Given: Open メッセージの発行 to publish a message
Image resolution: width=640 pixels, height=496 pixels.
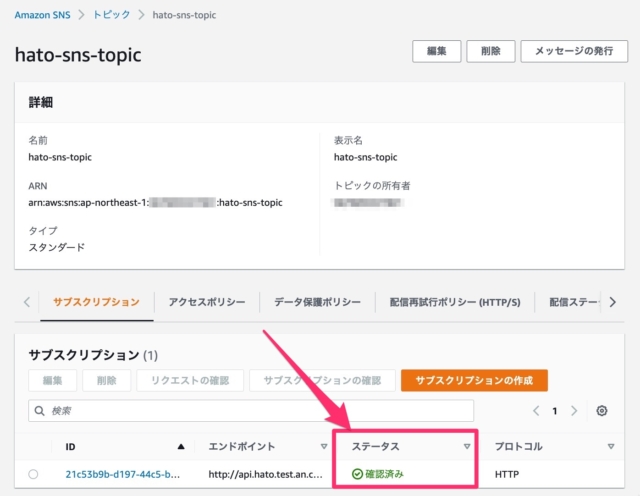Looking at the screenshot, I should pos(574,51).
